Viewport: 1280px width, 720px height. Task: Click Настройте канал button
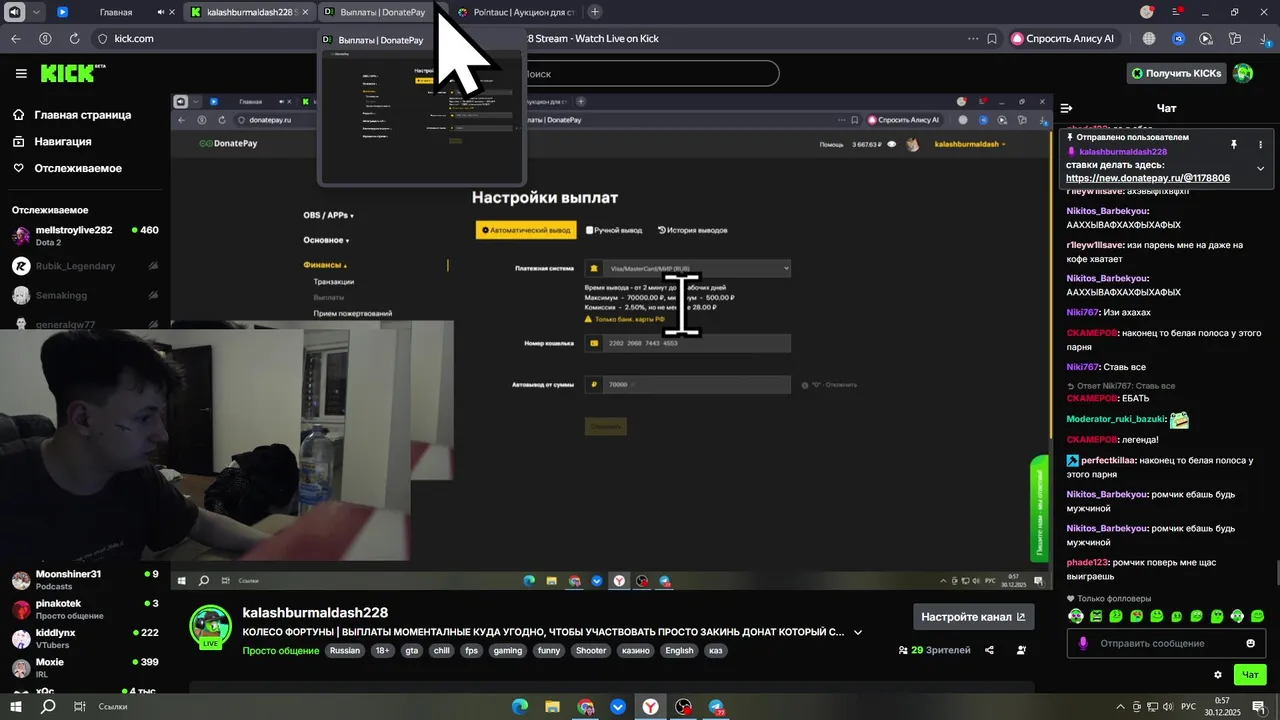pyautogui.click(x=973, y=617)
